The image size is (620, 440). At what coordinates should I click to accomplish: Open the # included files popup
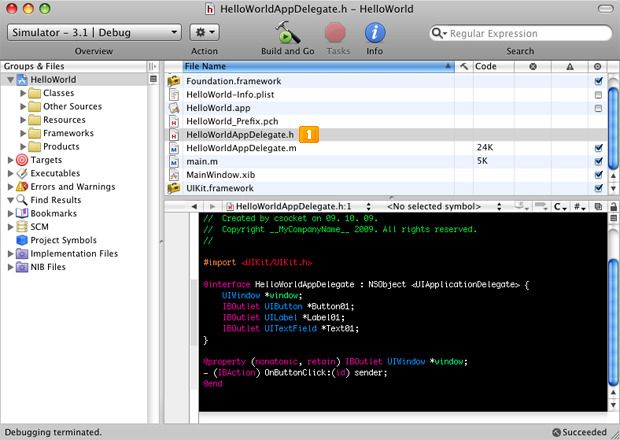580,206
